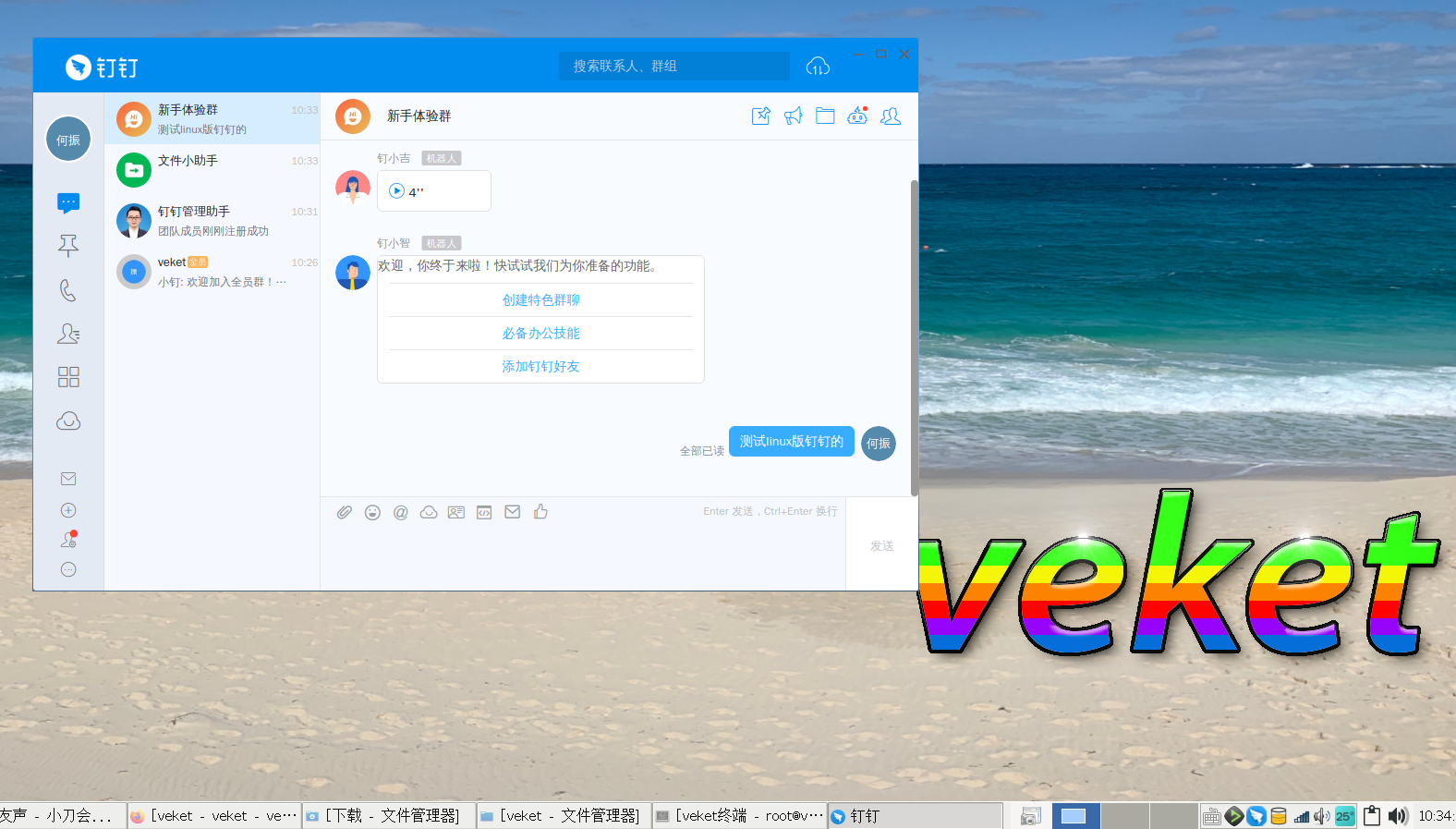Click the cloud file icon in input toolbar
Screen dimensions: 1456x829
click(x=429, y=512)
